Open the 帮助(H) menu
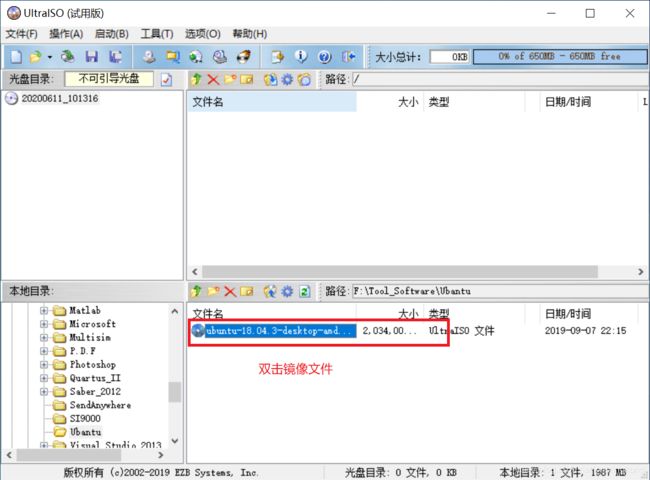Image resolution: width=650 pixels, height=480 pixels. tap(250, 34)
